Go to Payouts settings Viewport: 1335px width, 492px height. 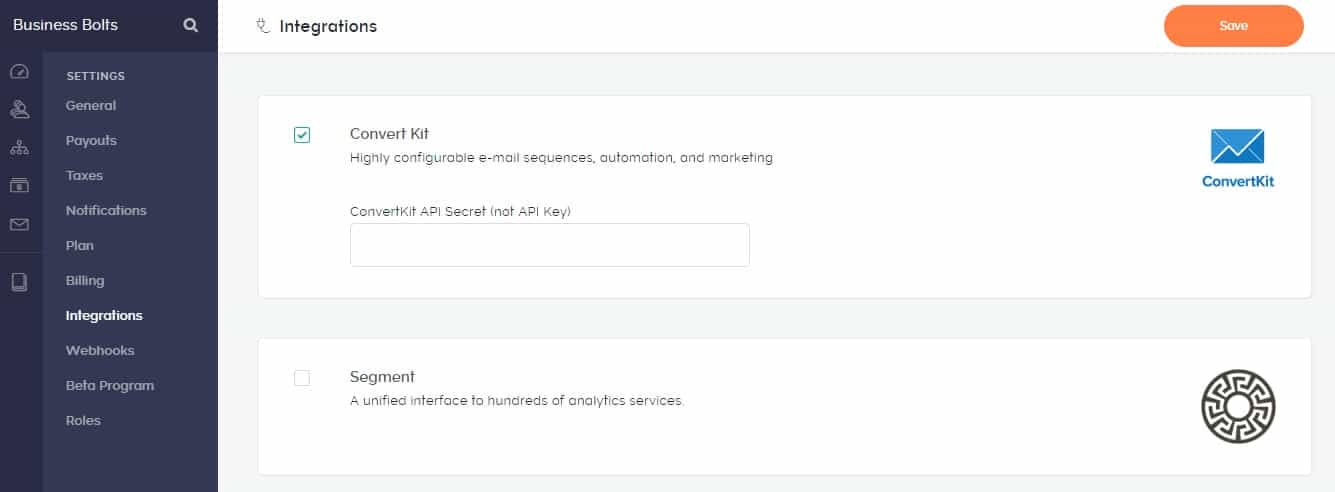[x=91, y=141]
